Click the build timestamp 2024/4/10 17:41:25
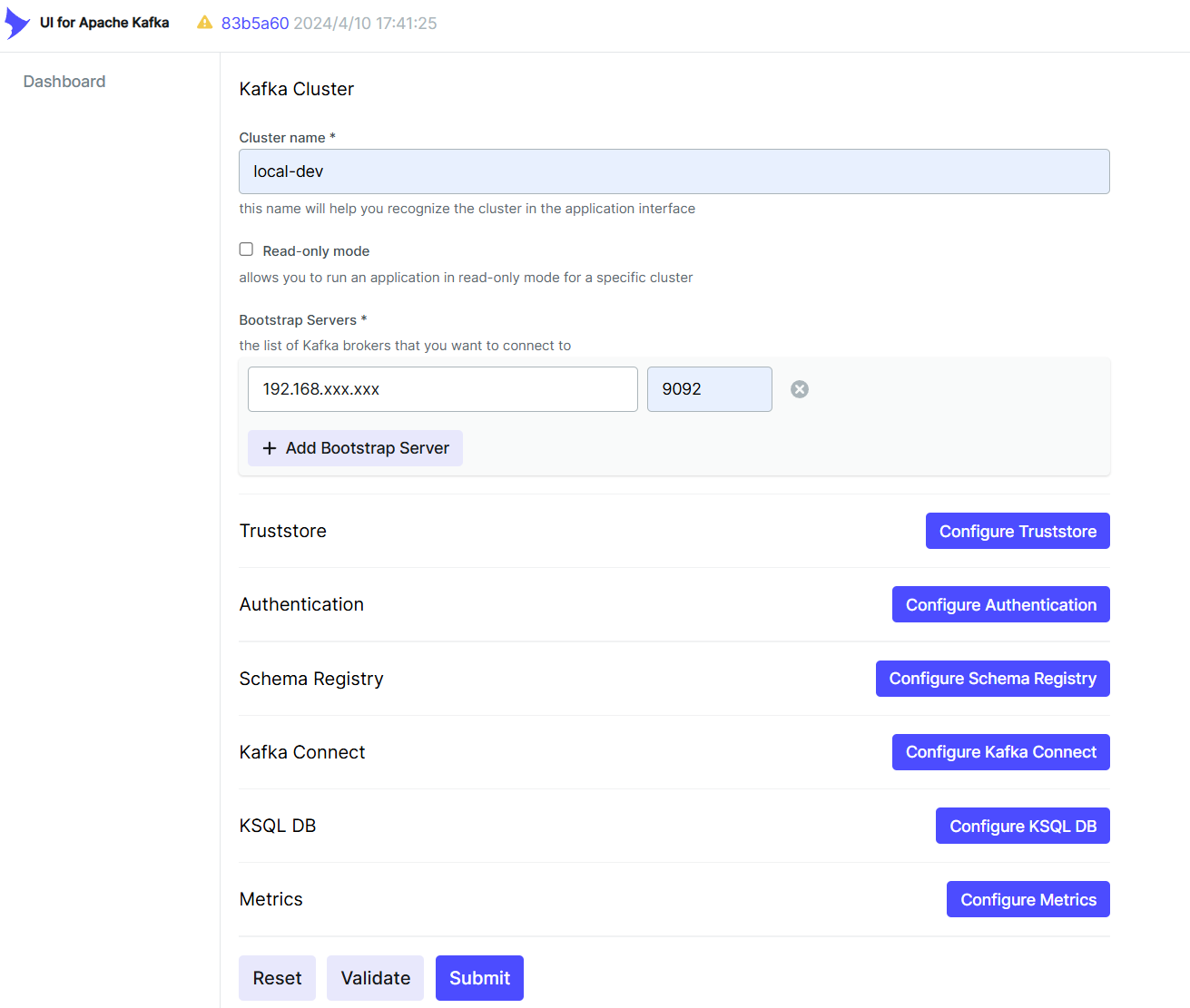This screenshot has width=1190, height=1008. (x=365, y=24)
